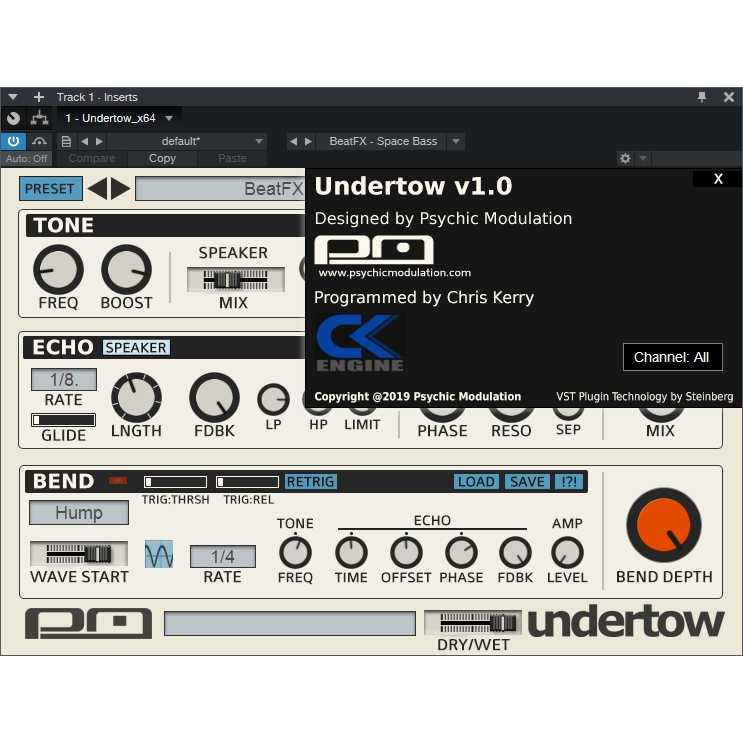The image size is (743, 743).
Task: Open the Channel: All selector
Action: [672, 357]
